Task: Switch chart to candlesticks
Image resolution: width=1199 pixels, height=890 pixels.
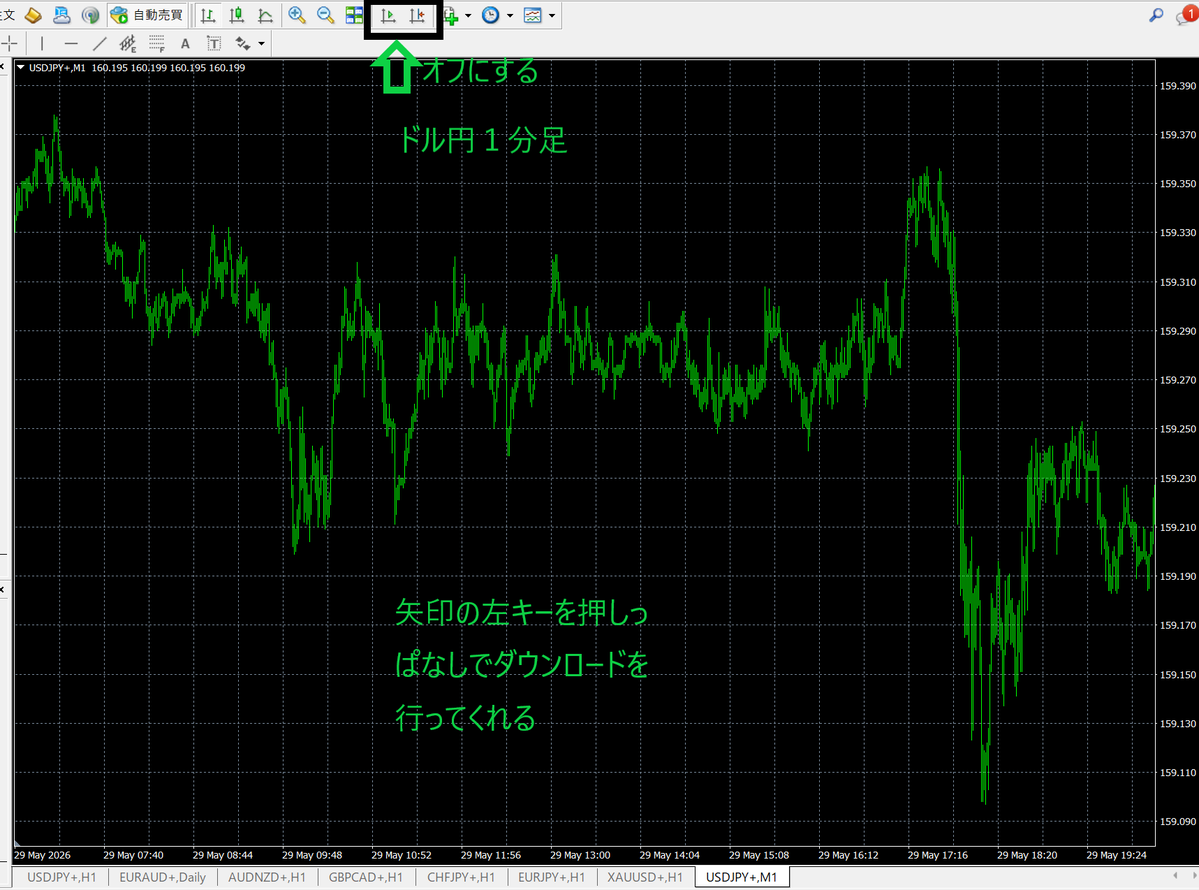Action: [236, 15]
